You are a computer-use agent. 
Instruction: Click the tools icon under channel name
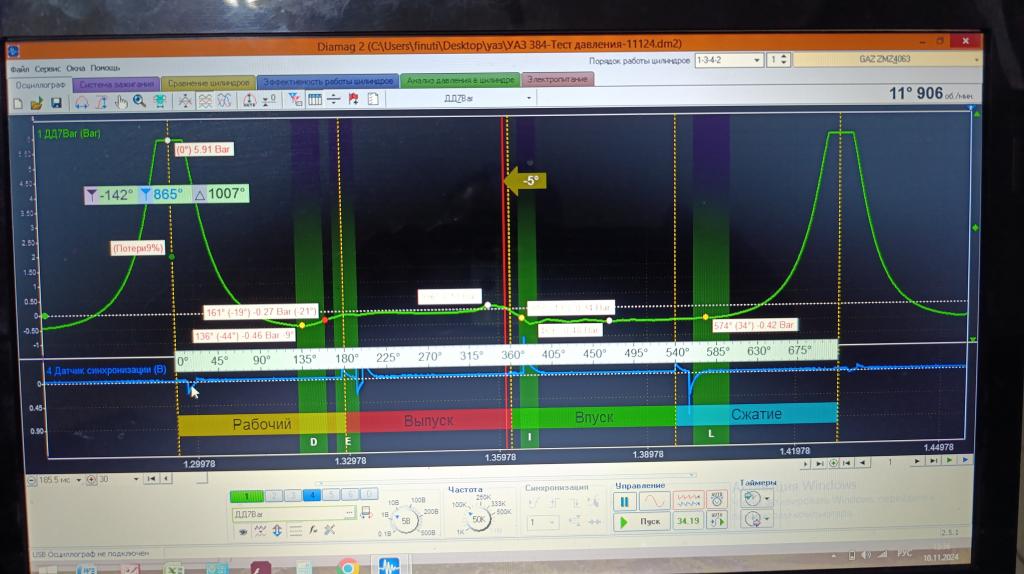pyautogui.click(x=330, y=530)
